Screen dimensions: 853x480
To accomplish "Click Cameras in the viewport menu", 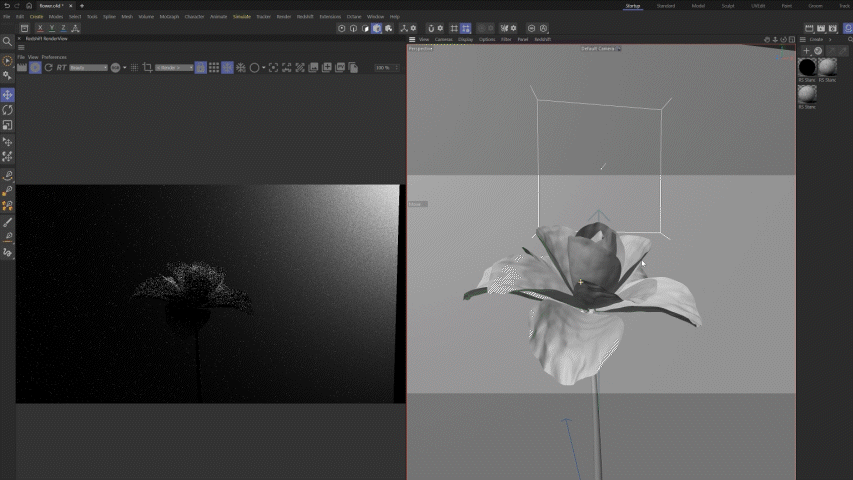I will click(x=443, y=39).
